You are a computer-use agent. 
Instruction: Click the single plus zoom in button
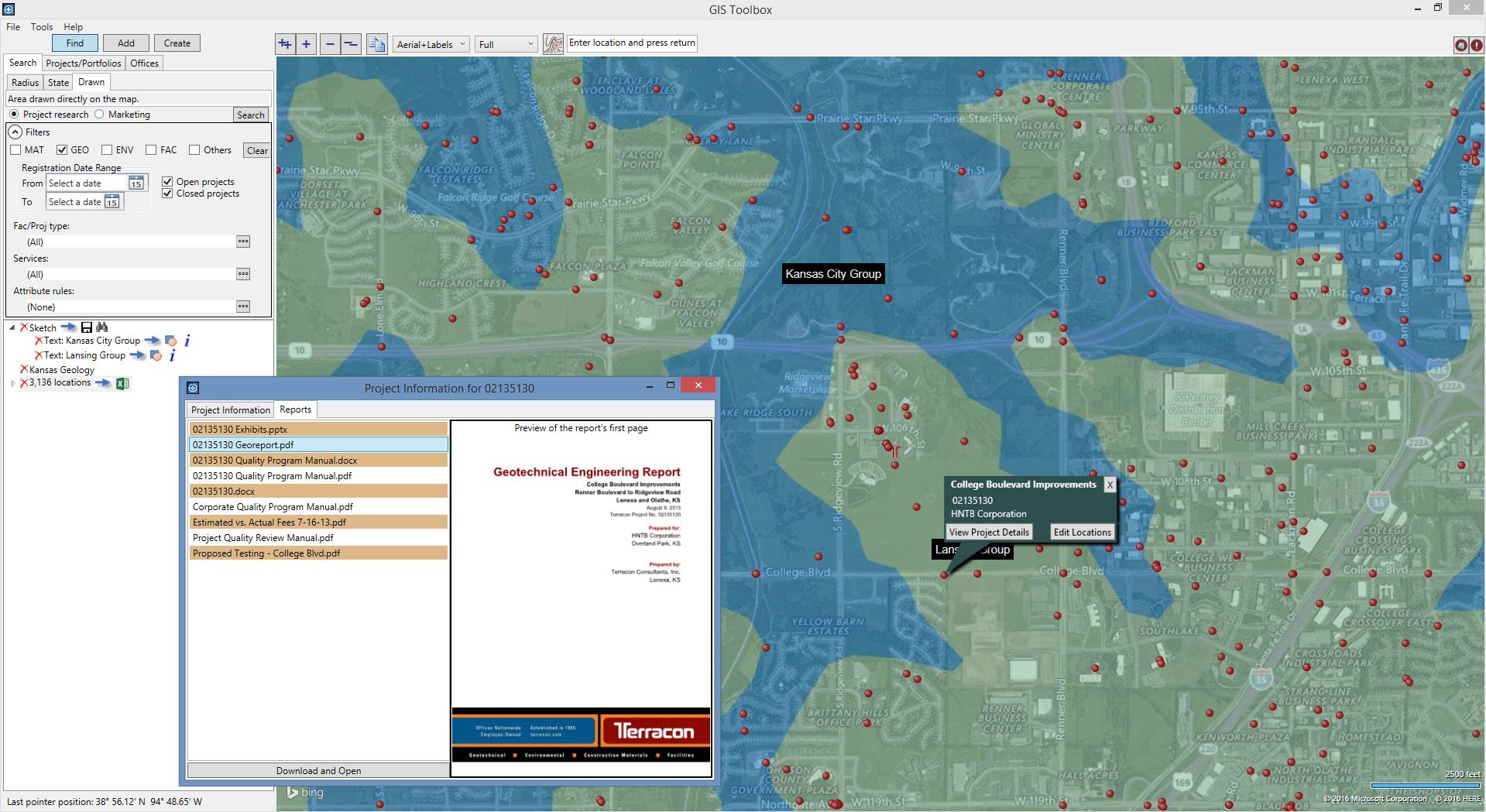tap(307, 44)
